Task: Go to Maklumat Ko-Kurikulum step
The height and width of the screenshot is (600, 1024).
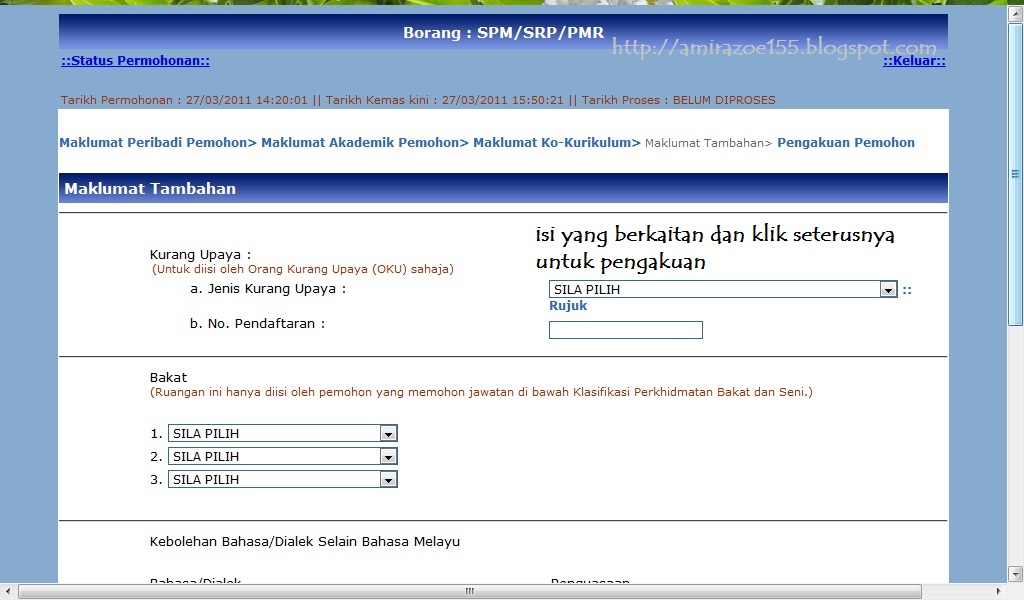Action: coord(557,142)
